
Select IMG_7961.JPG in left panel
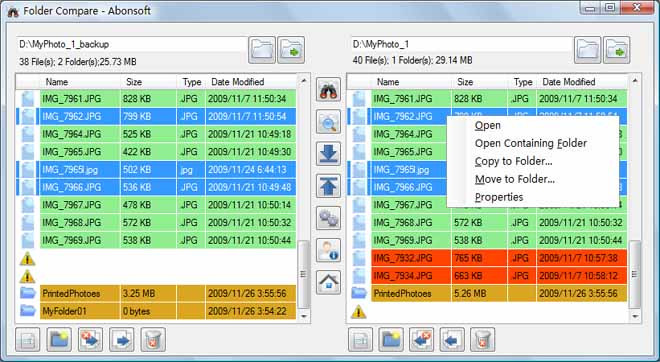tap(72, 99)
